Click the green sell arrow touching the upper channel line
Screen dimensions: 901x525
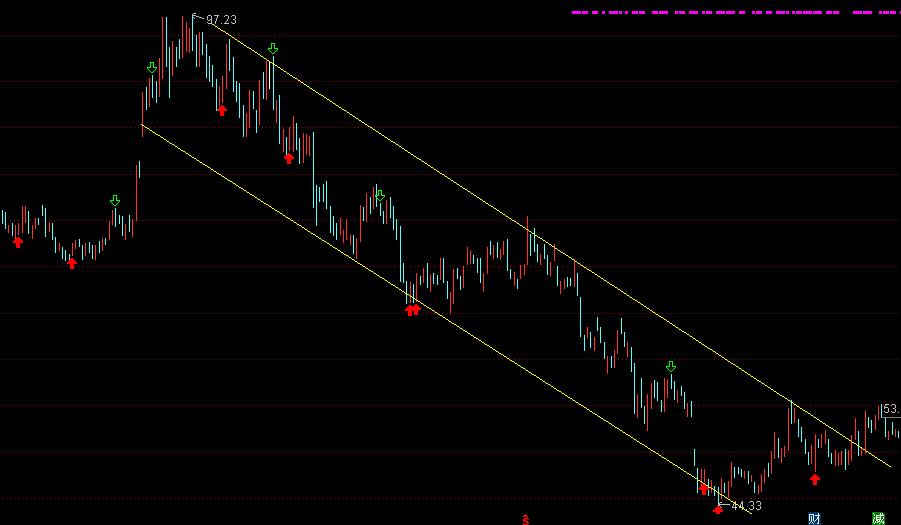point(273,49)
